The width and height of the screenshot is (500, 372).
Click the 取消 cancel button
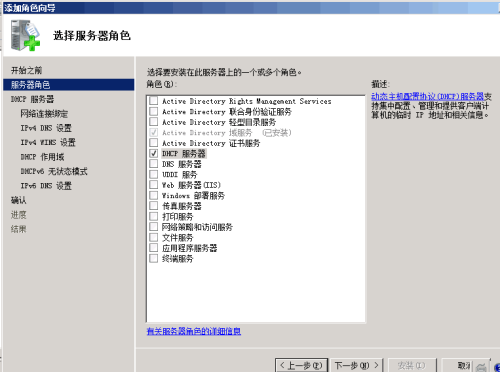(466, 365)
